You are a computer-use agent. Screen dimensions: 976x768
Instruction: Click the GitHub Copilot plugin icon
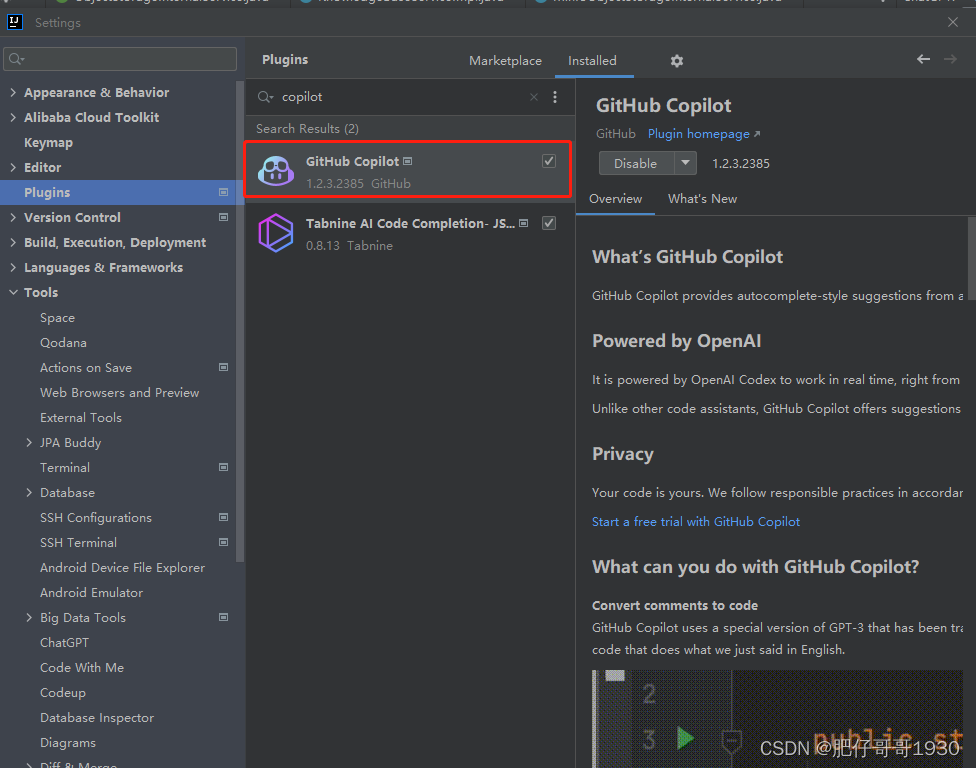(x=276, y=171)
